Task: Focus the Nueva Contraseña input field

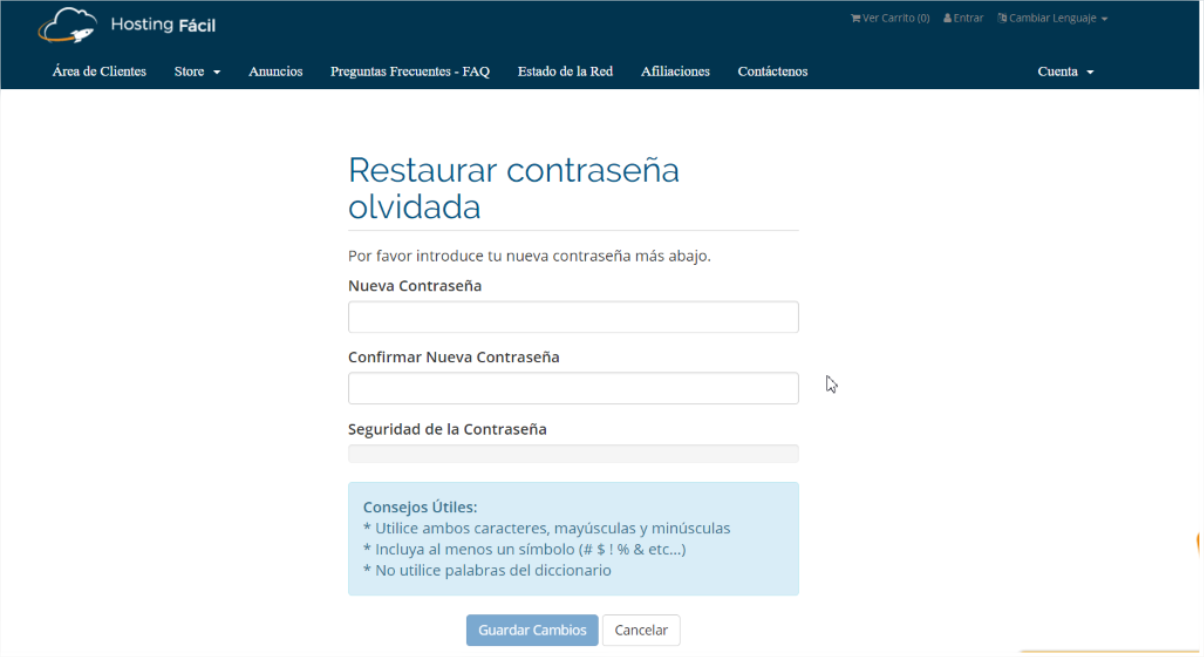Action: point(573,317)
